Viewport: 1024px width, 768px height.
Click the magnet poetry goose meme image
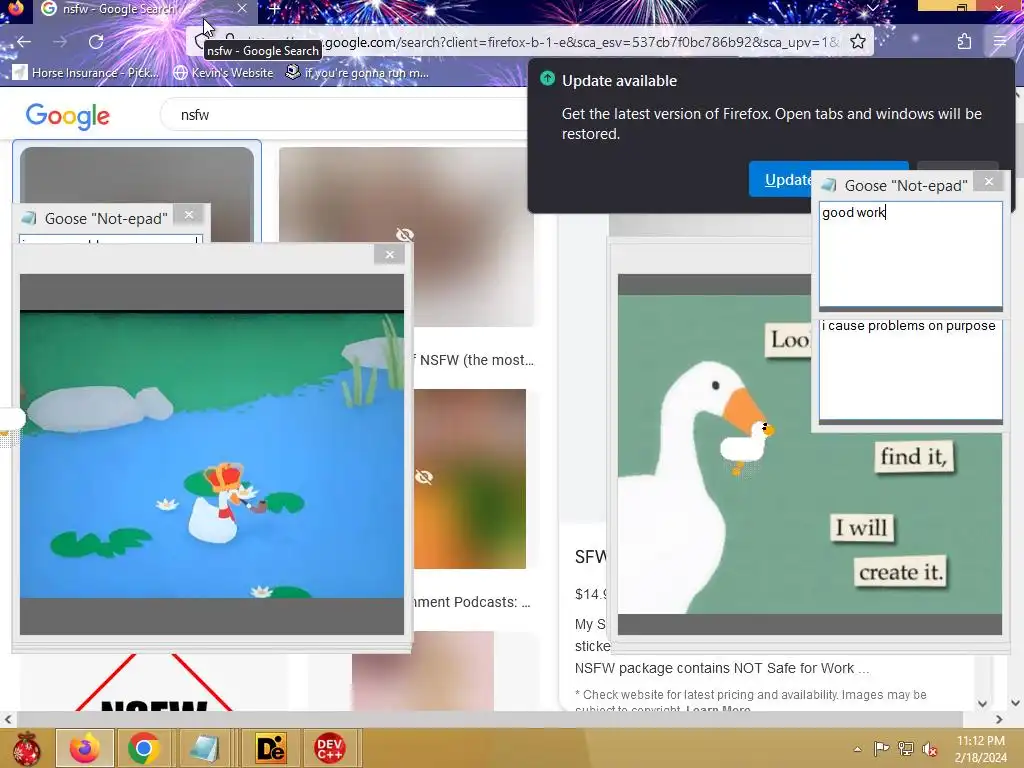pyautogui.click(x=810, y=454)
